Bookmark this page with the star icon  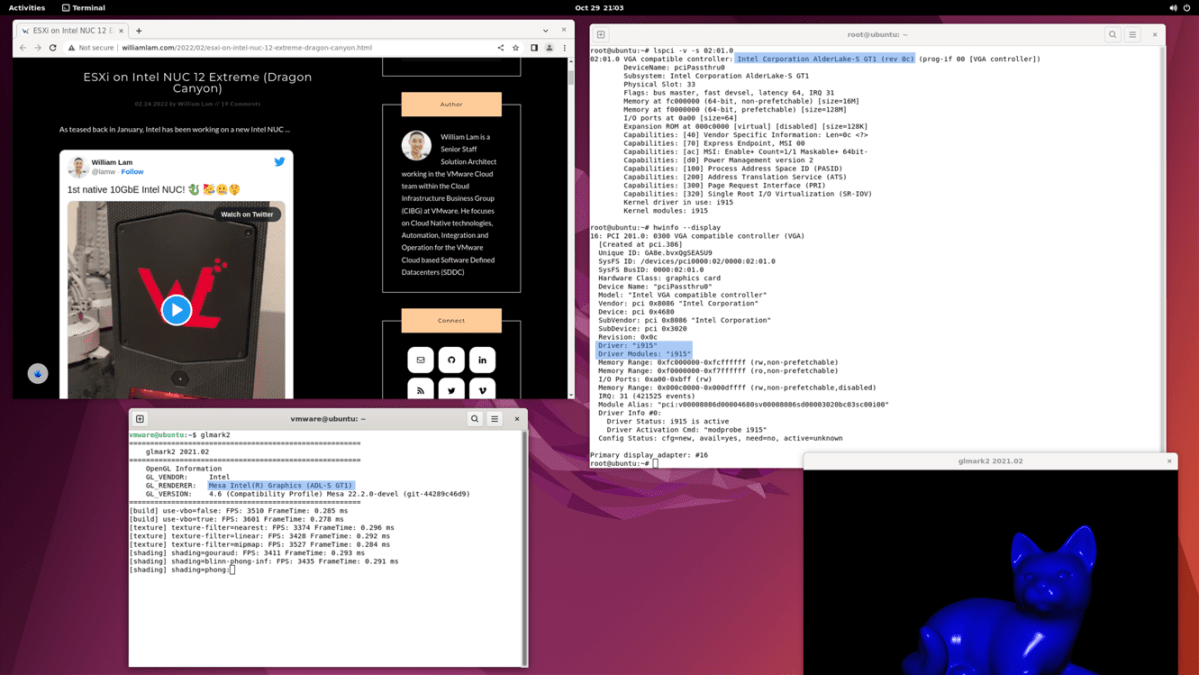point(515,47)
